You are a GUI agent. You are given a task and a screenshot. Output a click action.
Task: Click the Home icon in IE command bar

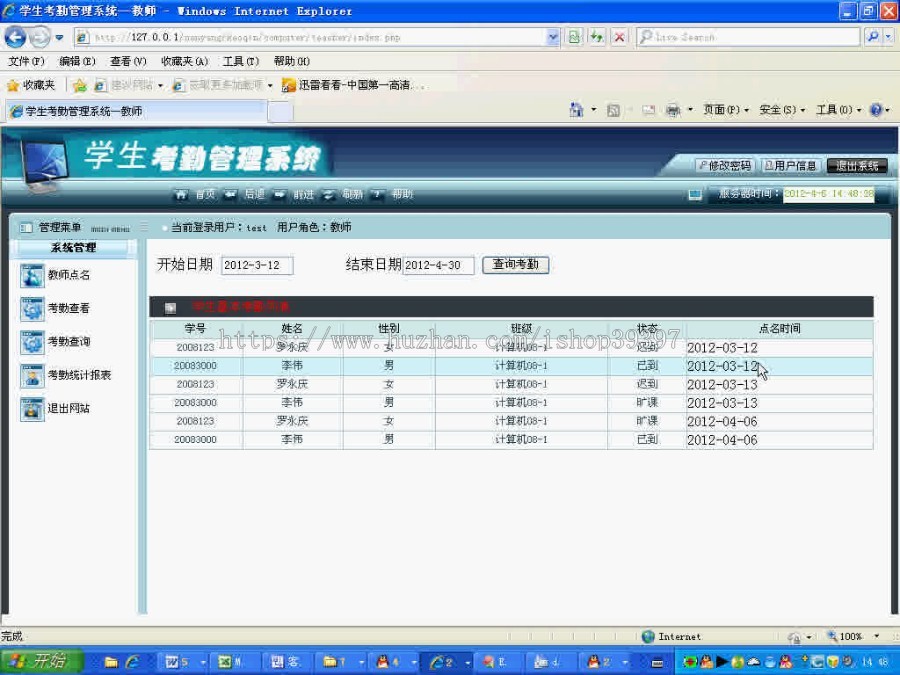point(576,109)
